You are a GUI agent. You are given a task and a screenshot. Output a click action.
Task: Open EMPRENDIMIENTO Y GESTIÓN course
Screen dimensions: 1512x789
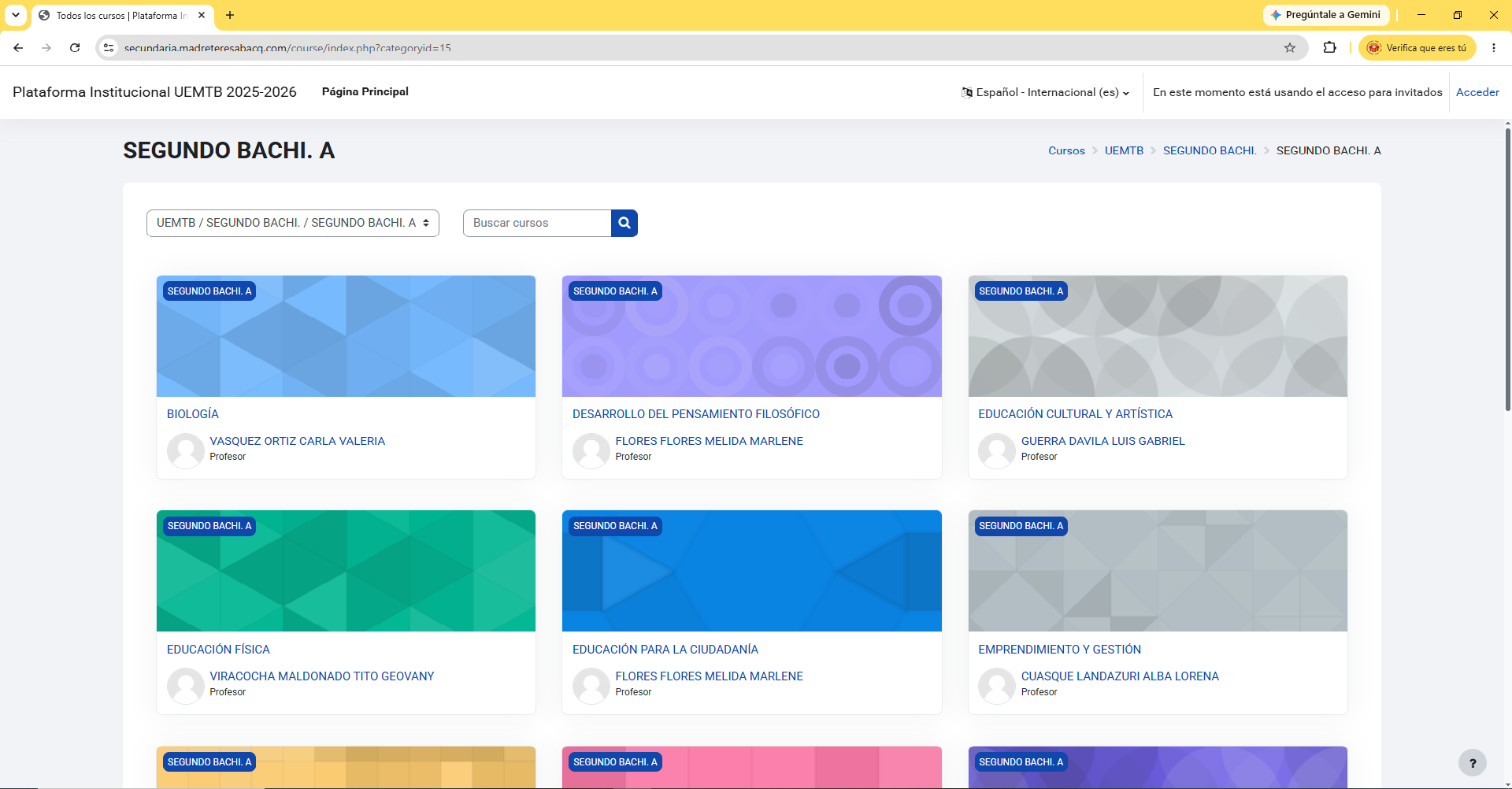tap(1059, 650)
